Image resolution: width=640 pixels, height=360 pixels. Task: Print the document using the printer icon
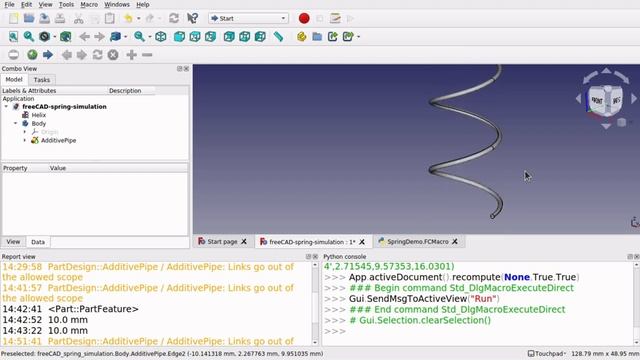coord(60,18)
